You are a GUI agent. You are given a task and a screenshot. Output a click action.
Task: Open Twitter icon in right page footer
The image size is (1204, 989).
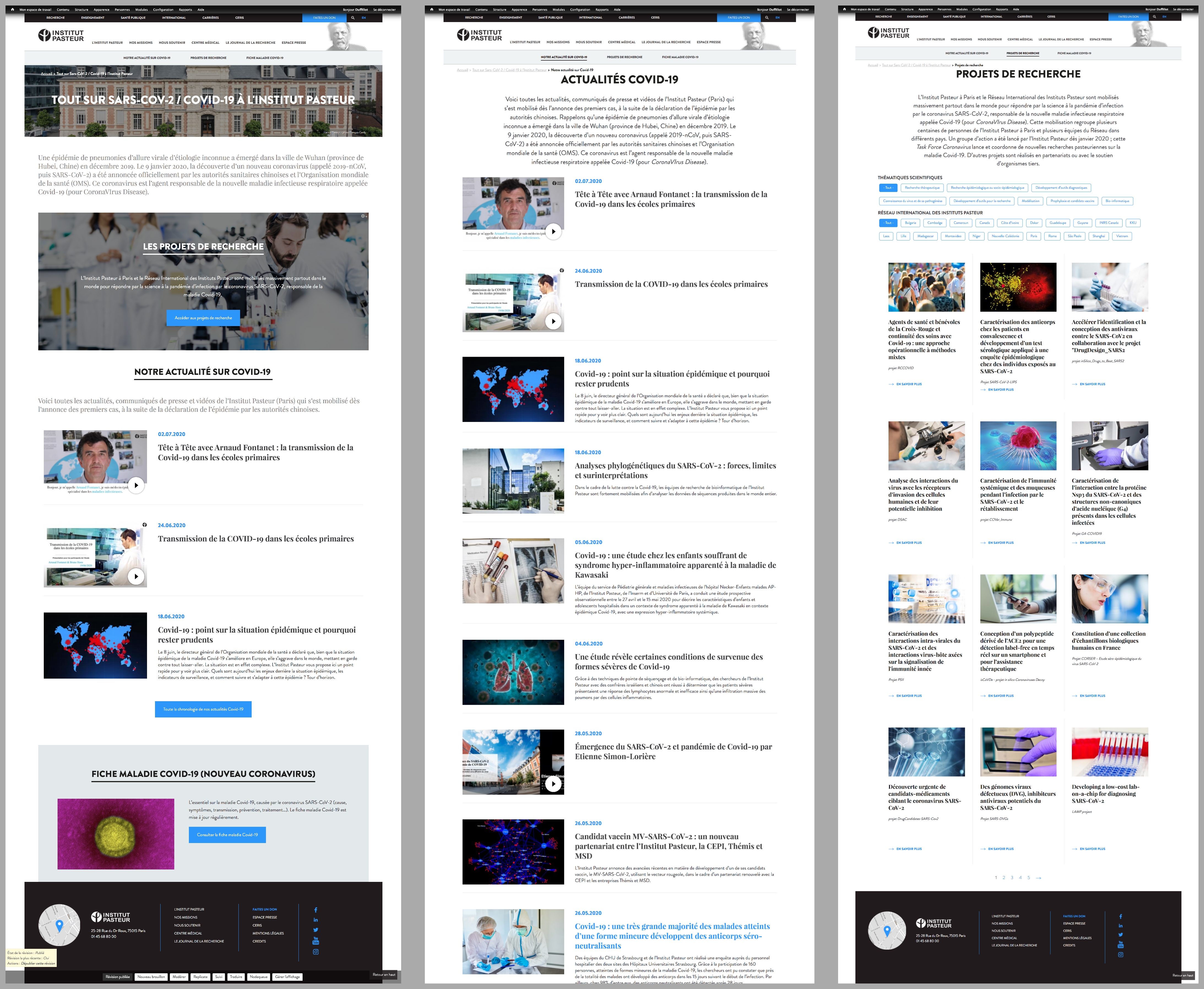click(x=1120, y=934)
